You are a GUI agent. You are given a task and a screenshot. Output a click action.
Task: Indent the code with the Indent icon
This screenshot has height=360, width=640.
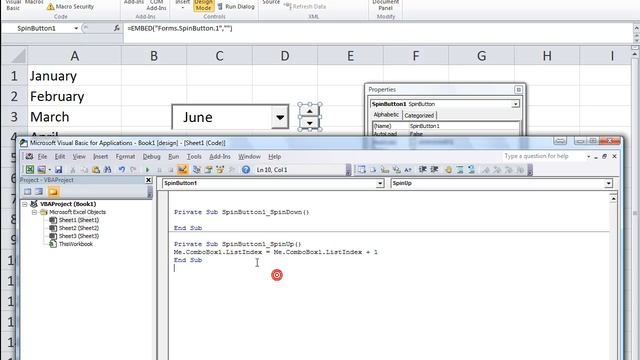click(x=422, y=169)
